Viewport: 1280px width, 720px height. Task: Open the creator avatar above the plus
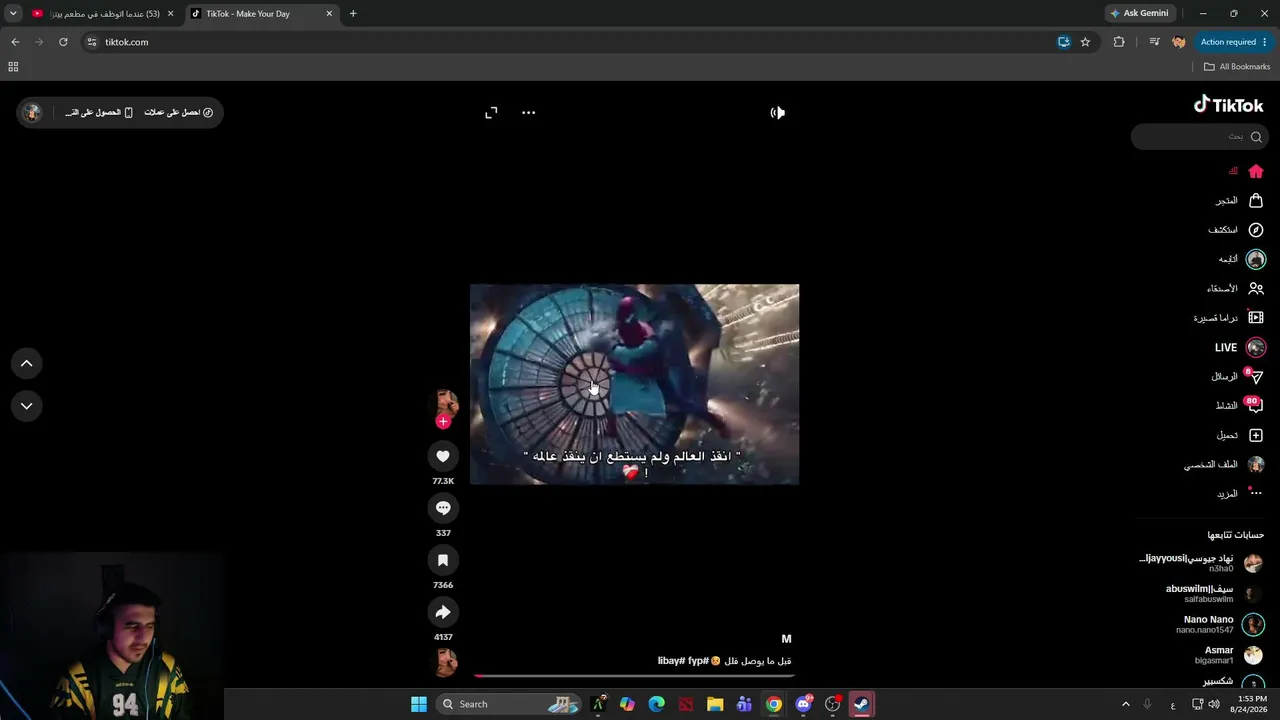coord(445,403)
